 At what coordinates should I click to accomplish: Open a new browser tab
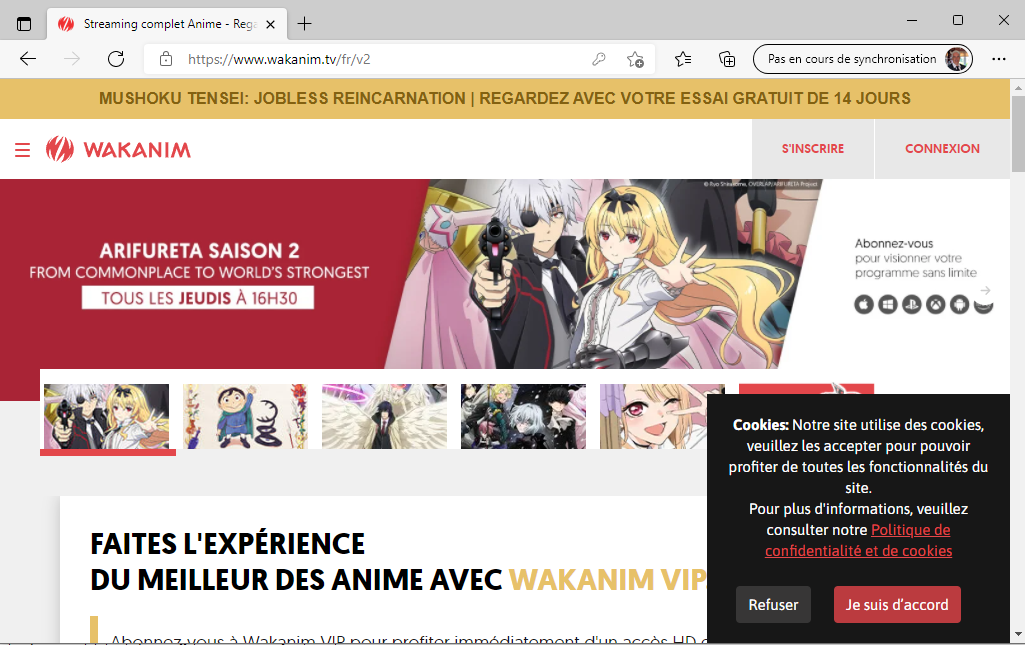[x=305, y=24]
